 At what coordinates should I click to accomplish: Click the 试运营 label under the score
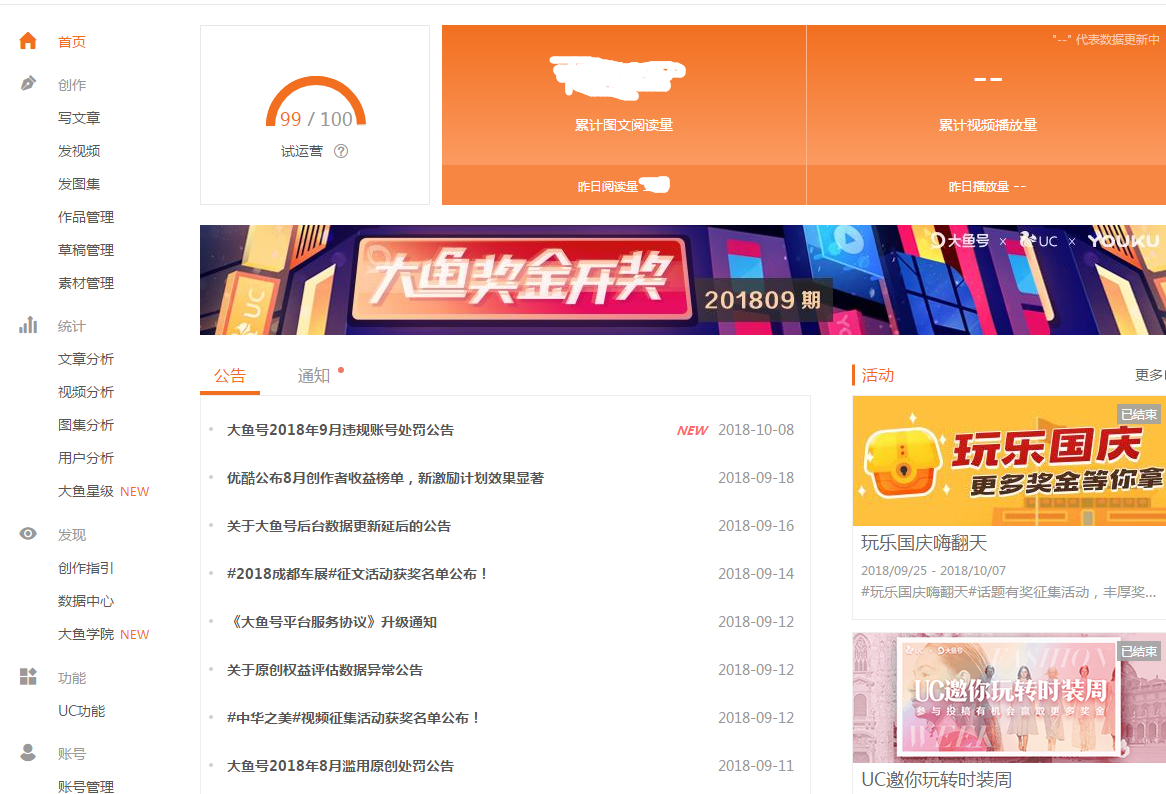302,152
